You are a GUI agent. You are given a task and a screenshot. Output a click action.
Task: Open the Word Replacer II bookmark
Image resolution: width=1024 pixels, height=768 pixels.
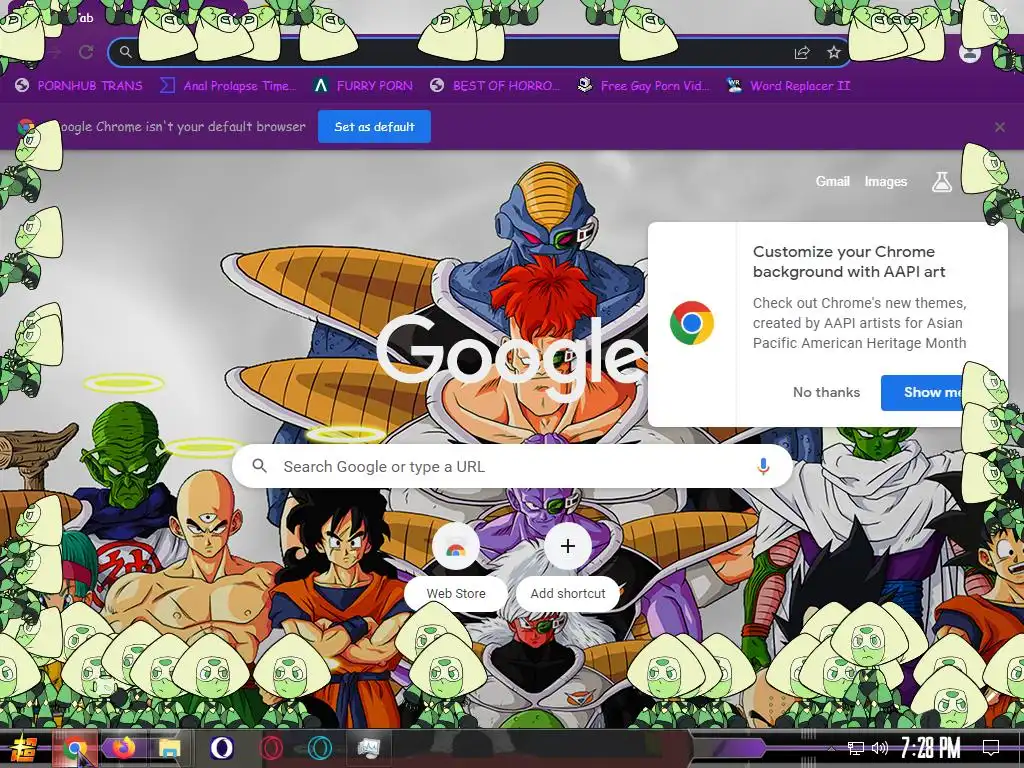[x=788, y=86]
